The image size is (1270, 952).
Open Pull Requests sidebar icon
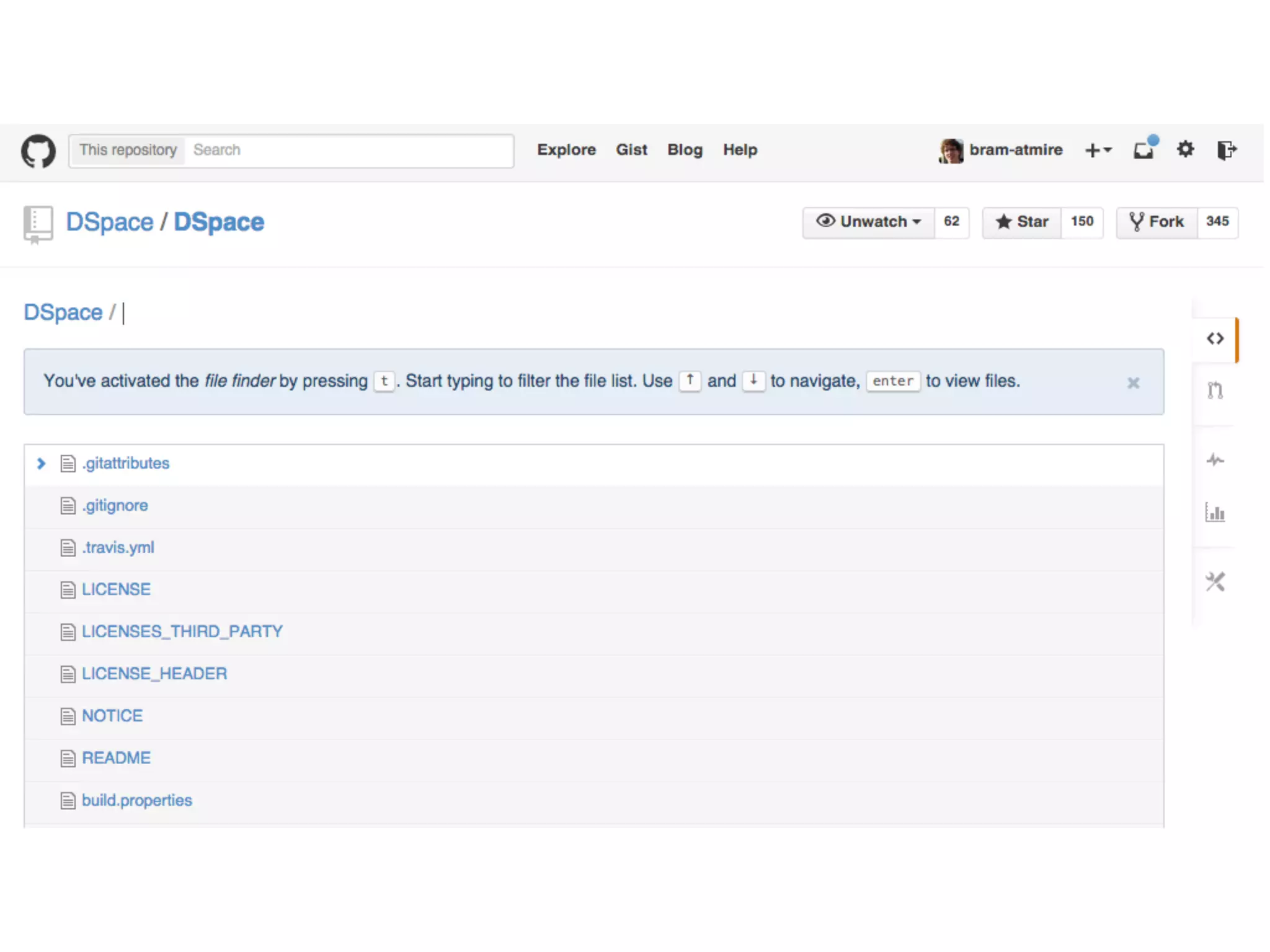coord(1215,390)
